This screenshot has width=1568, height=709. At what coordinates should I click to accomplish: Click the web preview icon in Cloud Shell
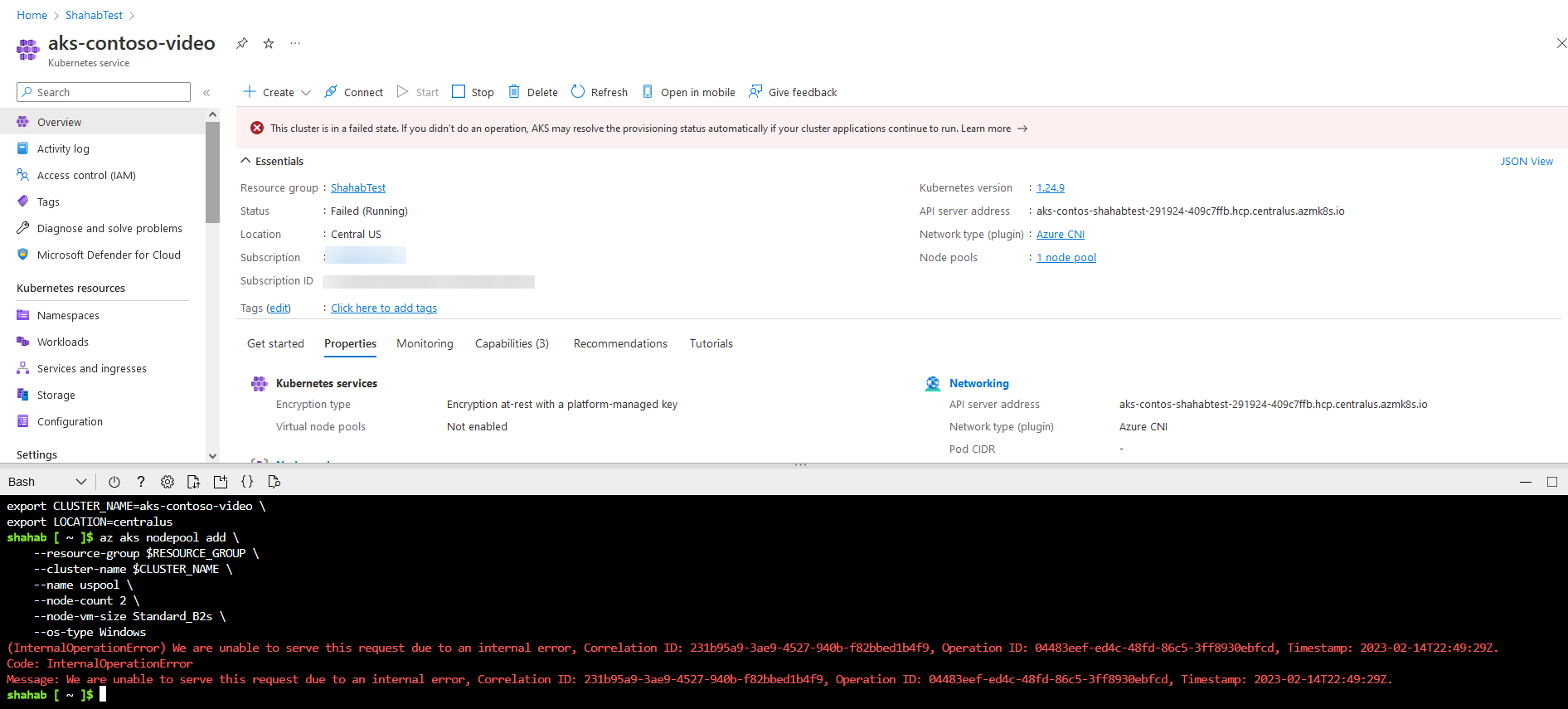(x=274, y=482)
